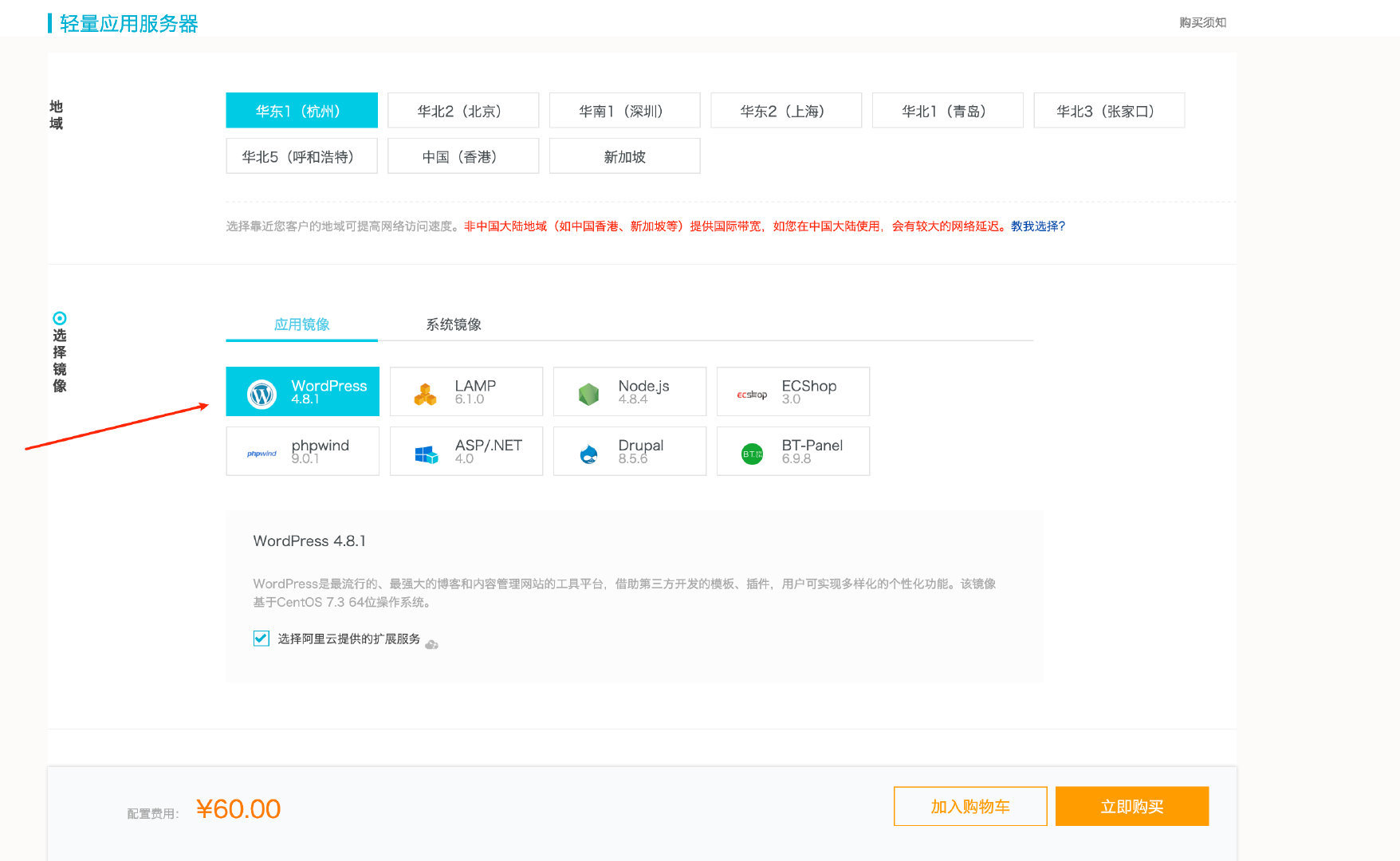The height and width of the screenshot is (861, 1400).
Task: Choose the Node.js 4.8.4 image label
Action: pyautogui.click(x=643, y=391)
